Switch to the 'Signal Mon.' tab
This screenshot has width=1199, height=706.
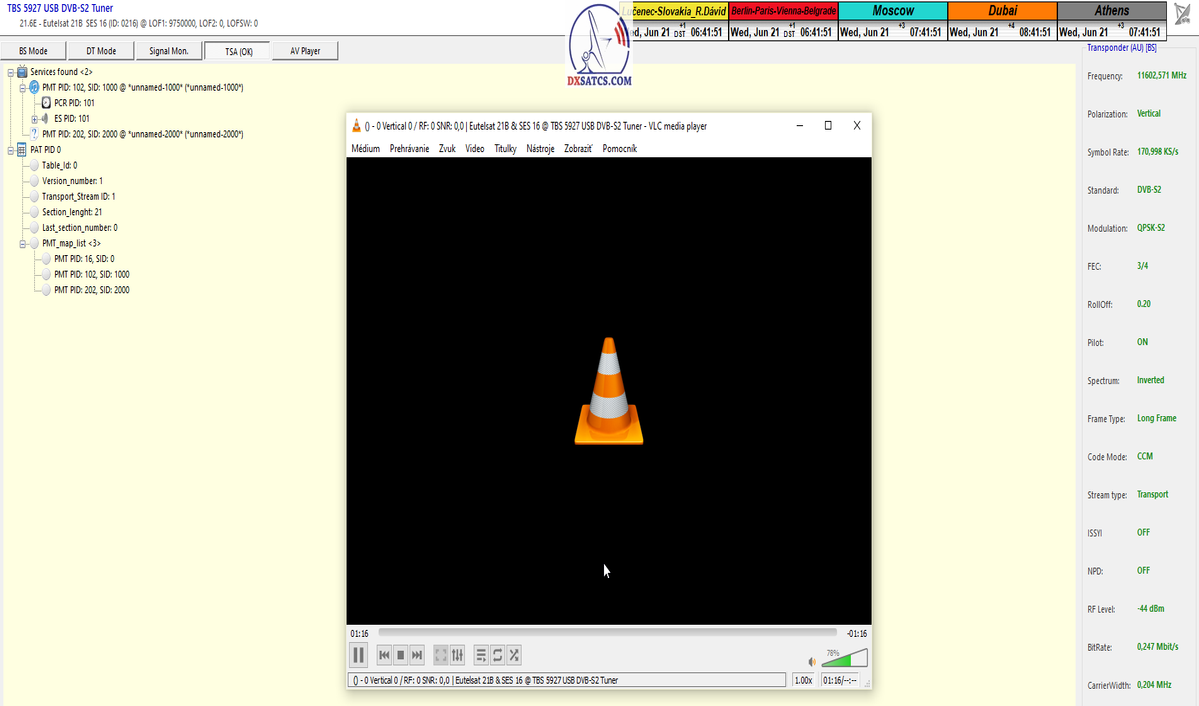169,51
